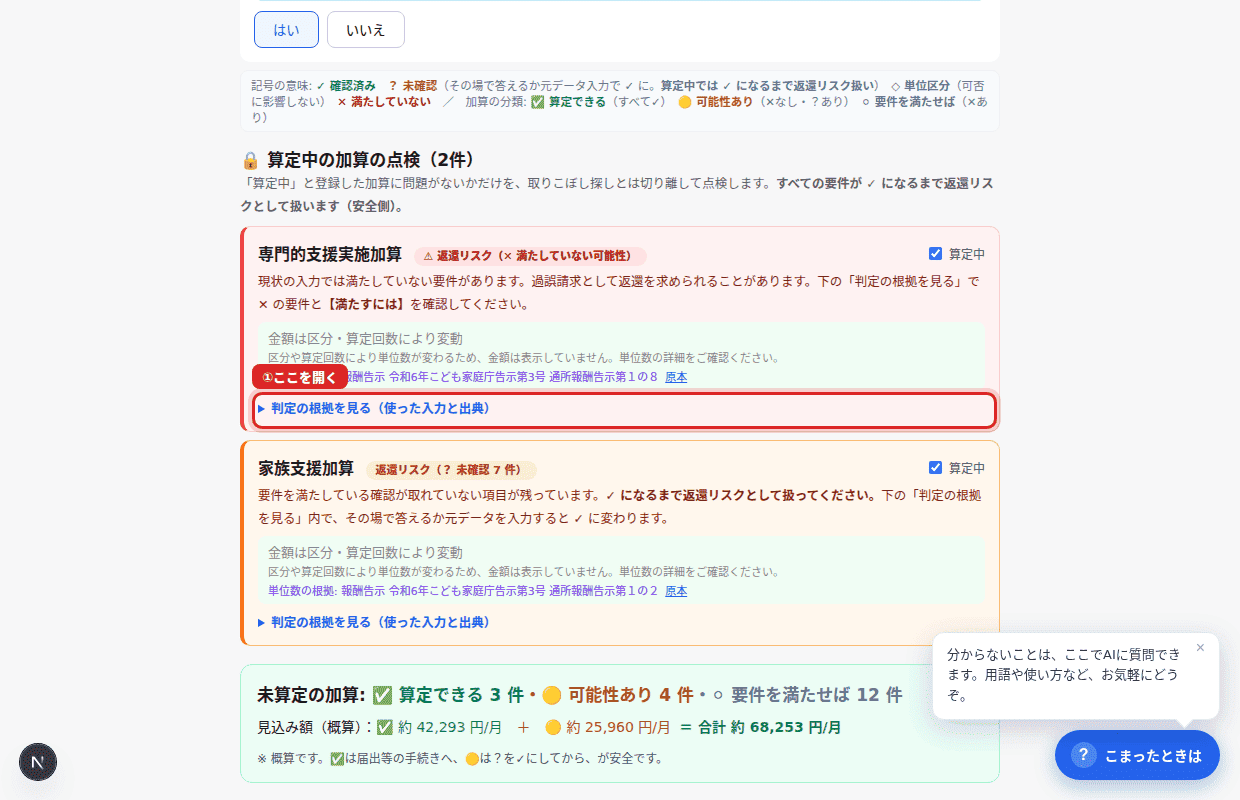Select the いいえ answer button
Image resolution: width=1240 pixels, height=800 pixels.
click(366, 29)
